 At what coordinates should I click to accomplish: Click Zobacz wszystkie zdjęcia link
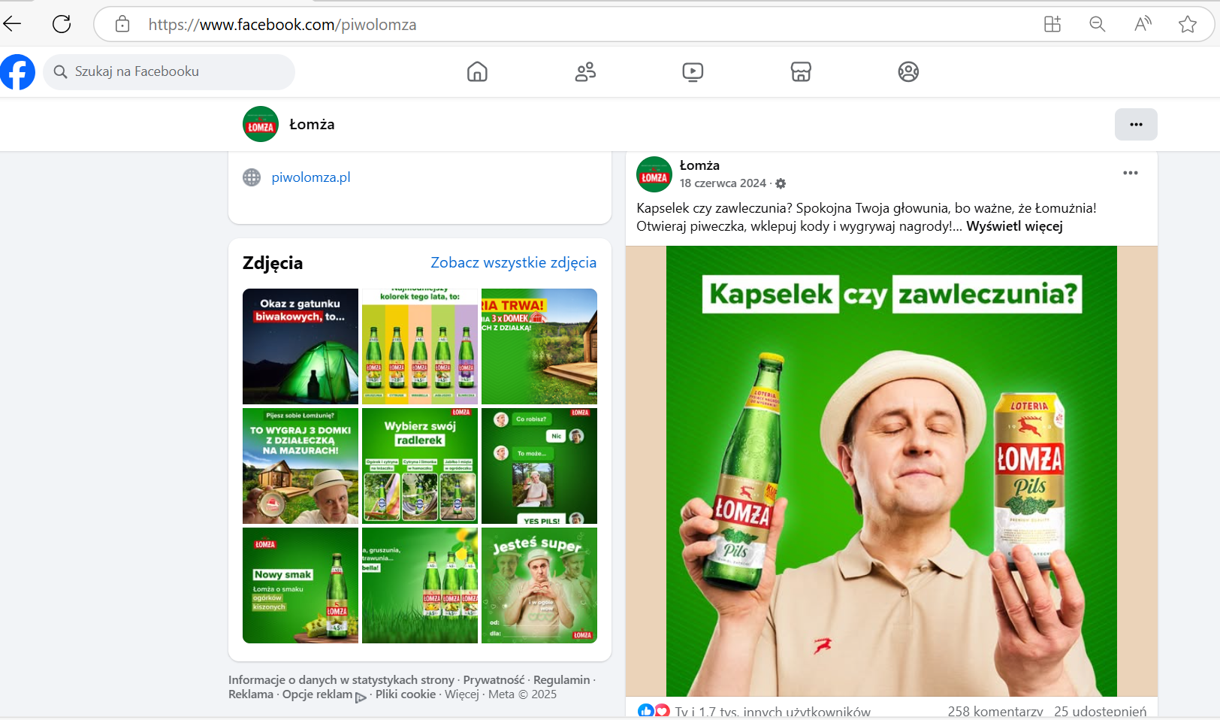pos(513,262)
